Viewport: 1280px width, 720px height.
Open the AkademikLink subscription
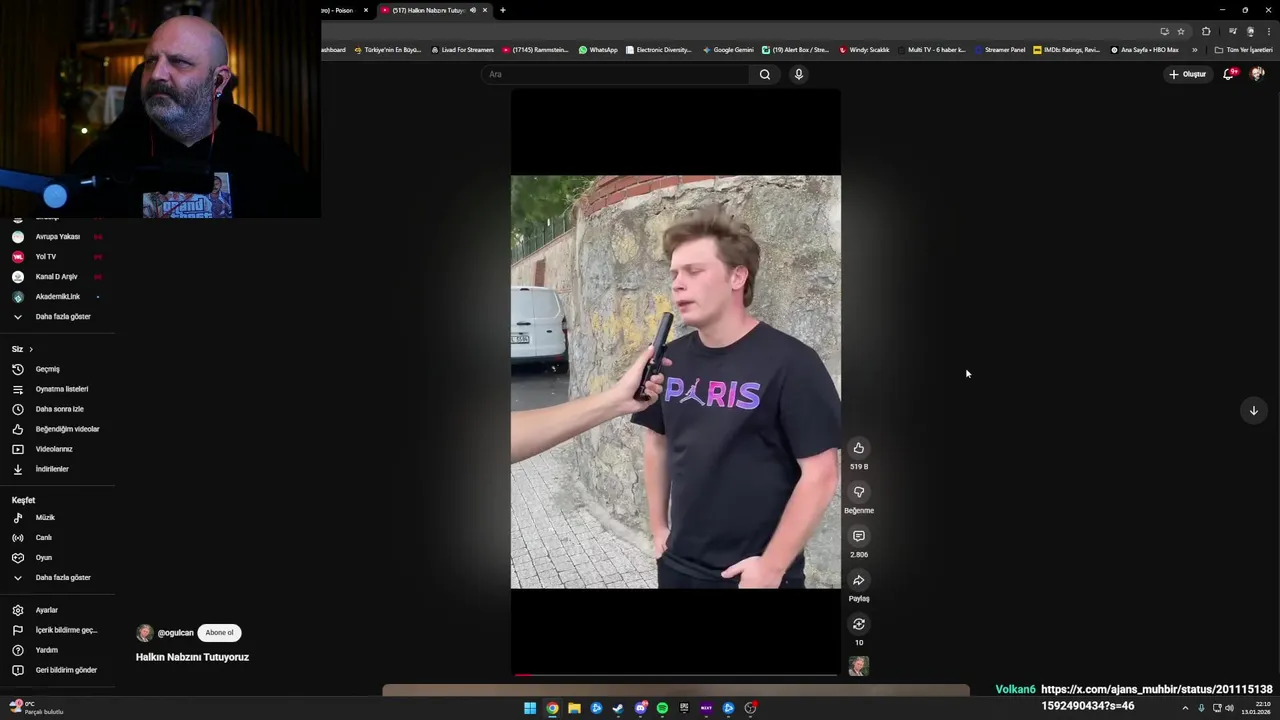click(x=57, y=297)
